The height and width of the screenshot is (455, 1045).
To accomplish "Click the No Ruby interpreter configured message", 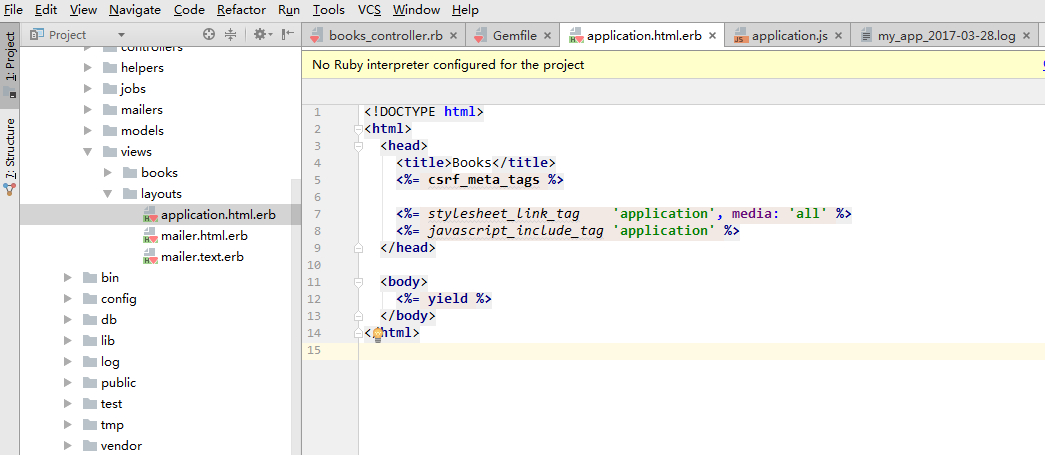I will coord(448,65).
